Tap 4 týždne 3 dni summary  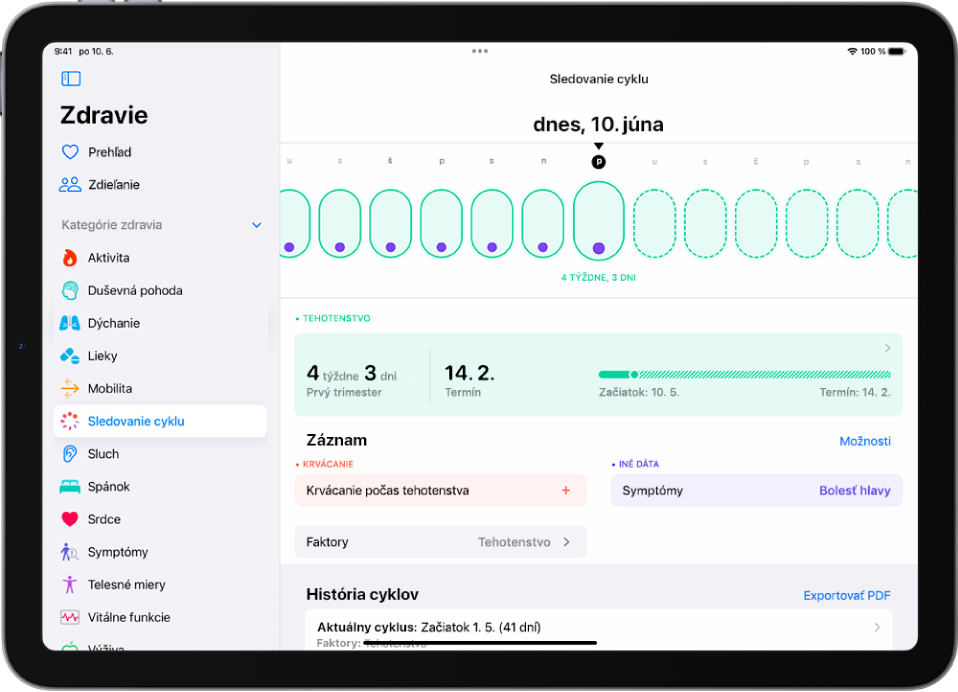coord(352,380)
